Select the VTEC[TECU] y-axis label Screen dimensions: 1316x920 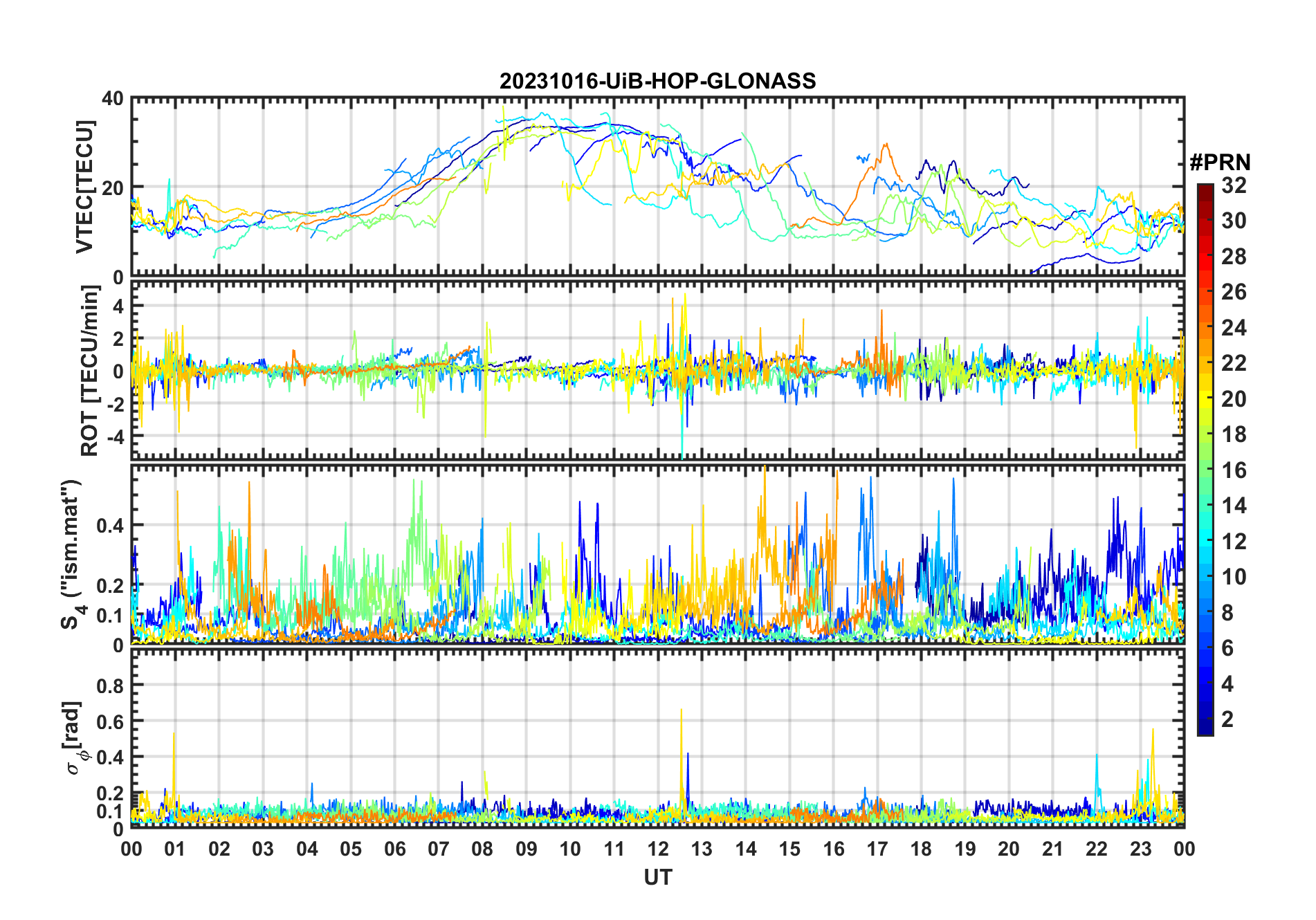point(84,187)
